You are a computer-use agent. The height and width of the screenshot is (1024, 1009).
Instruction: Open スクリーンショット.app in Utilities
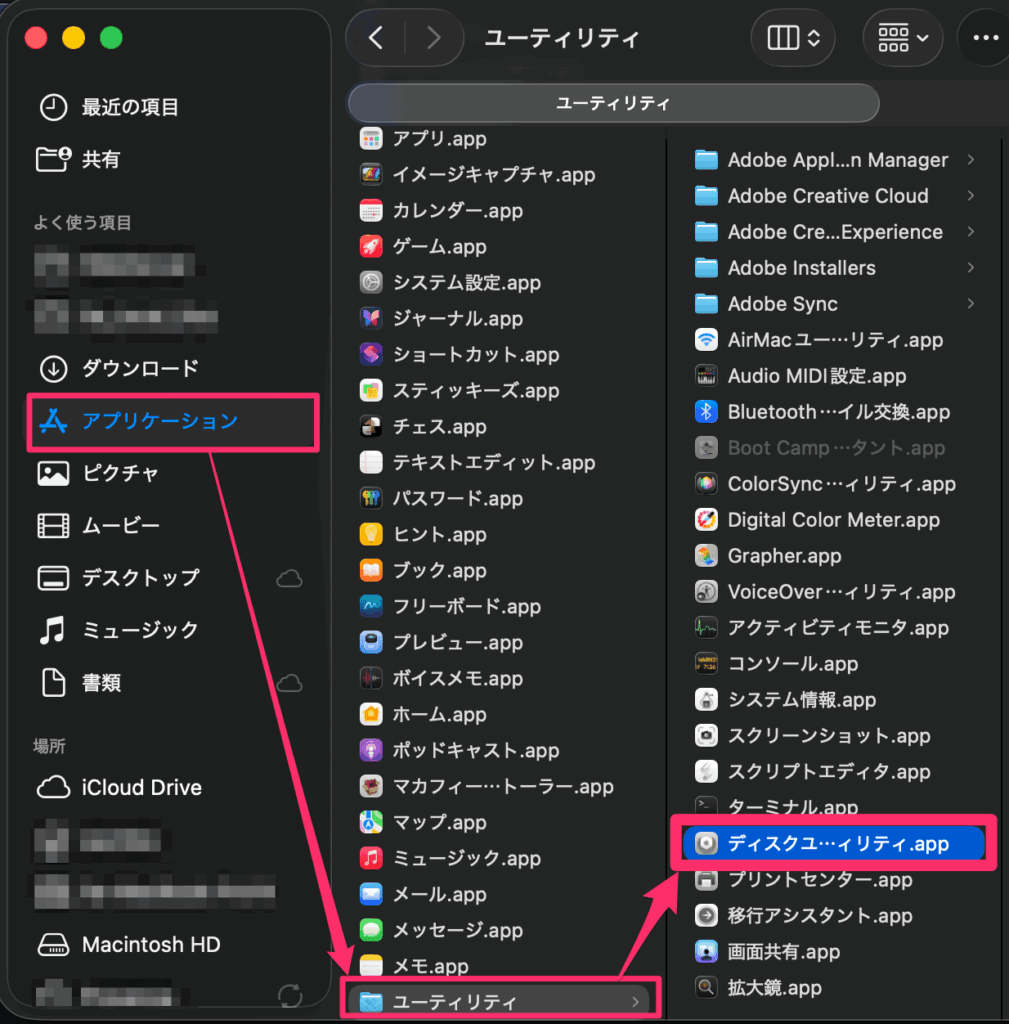coord(829,736)
